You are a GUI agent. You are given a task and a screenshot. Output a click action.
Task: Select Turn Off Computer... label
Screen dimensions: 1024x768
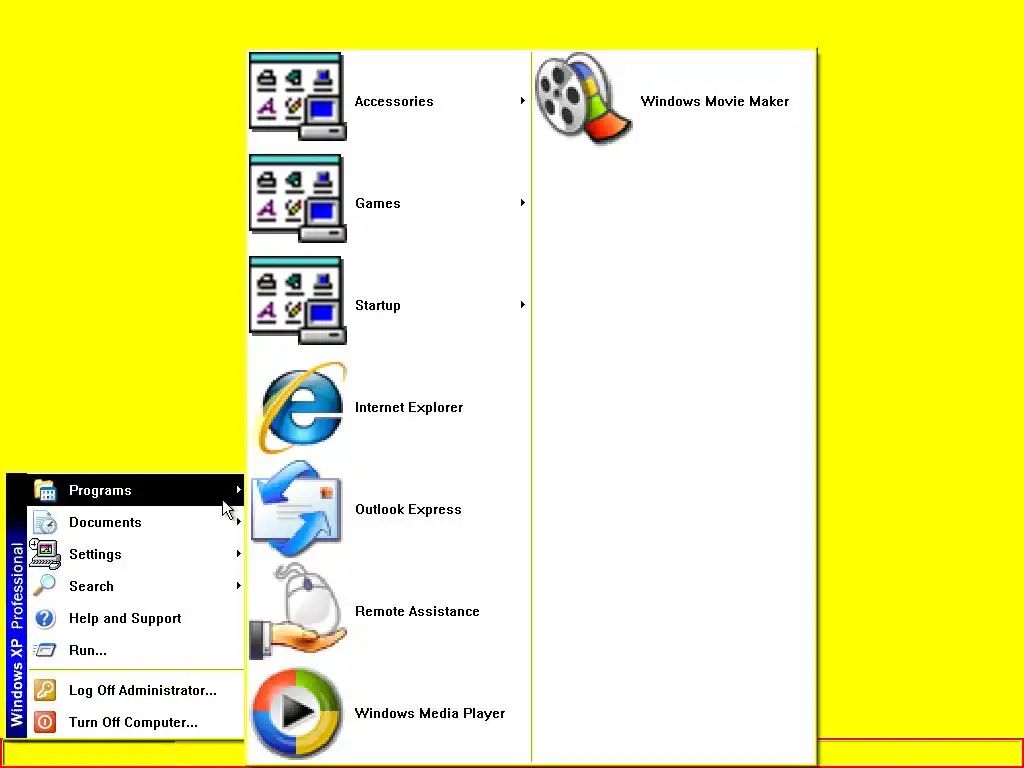pos(133,722)
